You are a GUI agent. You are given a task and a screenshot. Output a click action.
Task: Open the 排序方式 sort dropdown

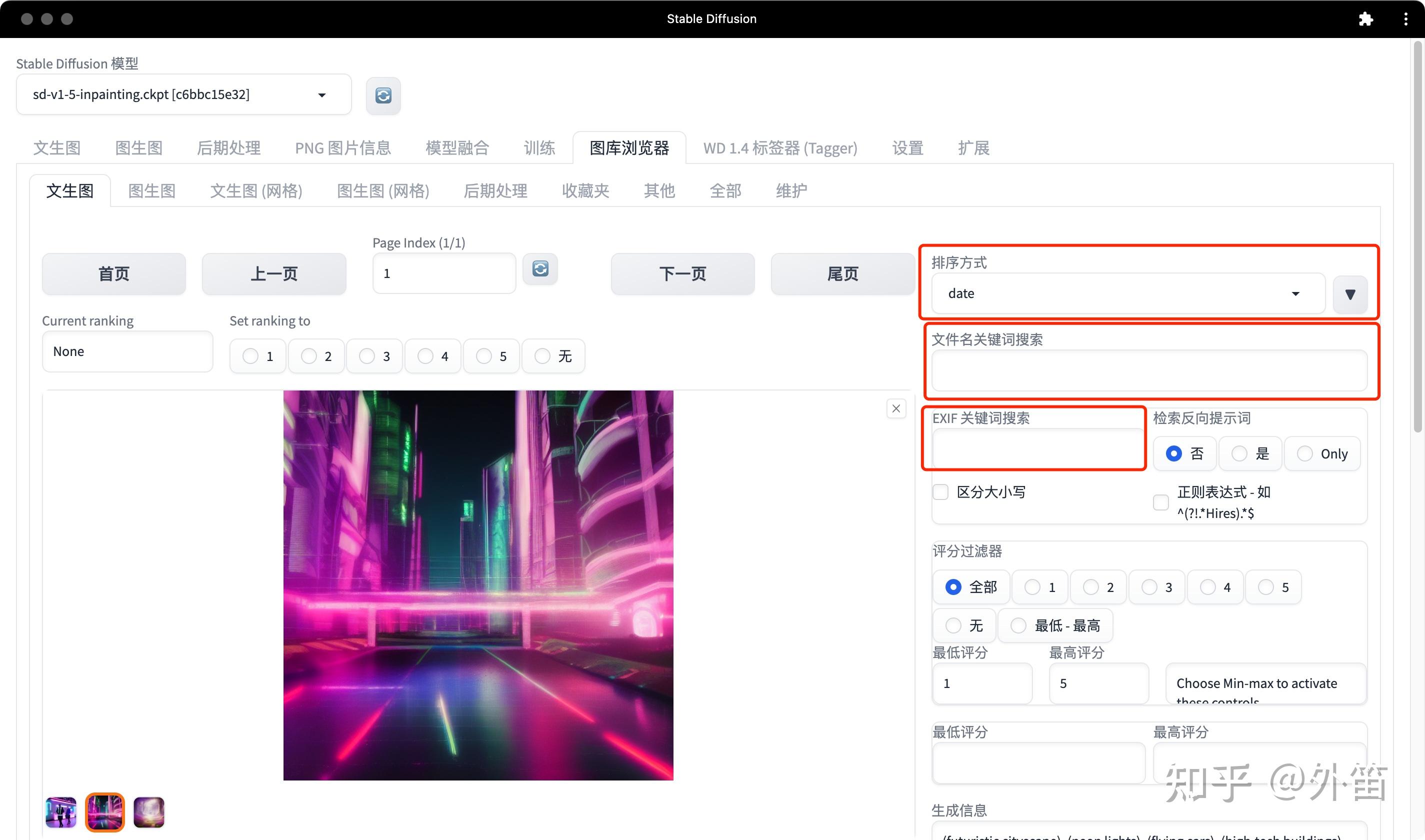(x=1125, y=293)
